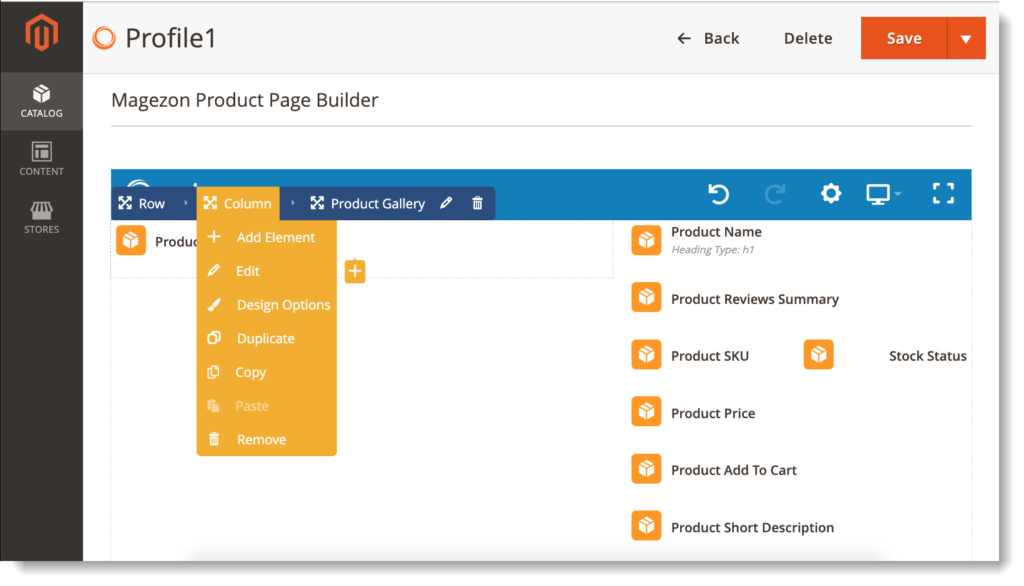Choose Remove from the column menu
Viewport: 1024px width, 586px height.
[266, 440]
